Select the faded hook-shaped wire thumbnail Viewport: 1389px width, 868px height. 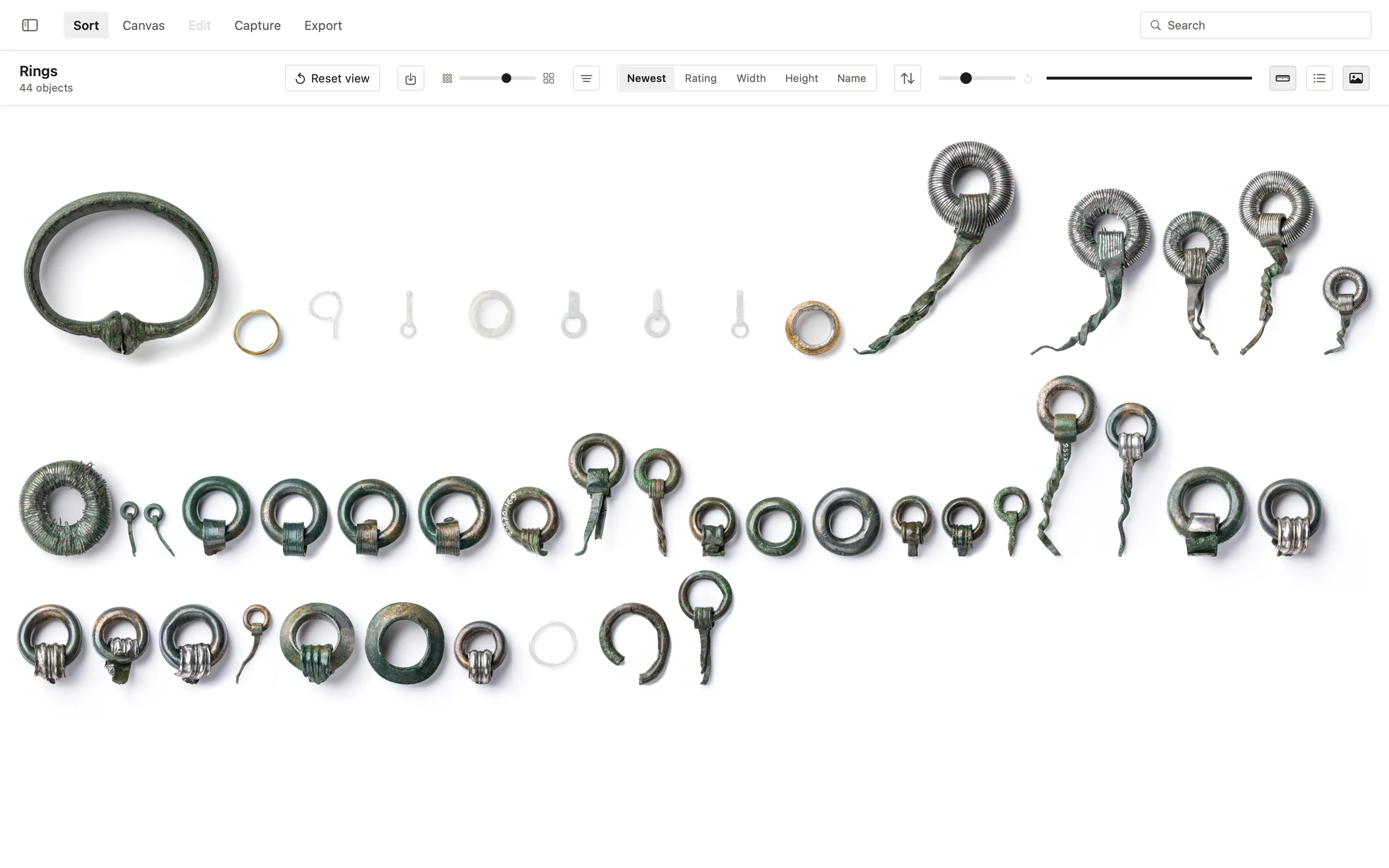(x=326, y=314)
